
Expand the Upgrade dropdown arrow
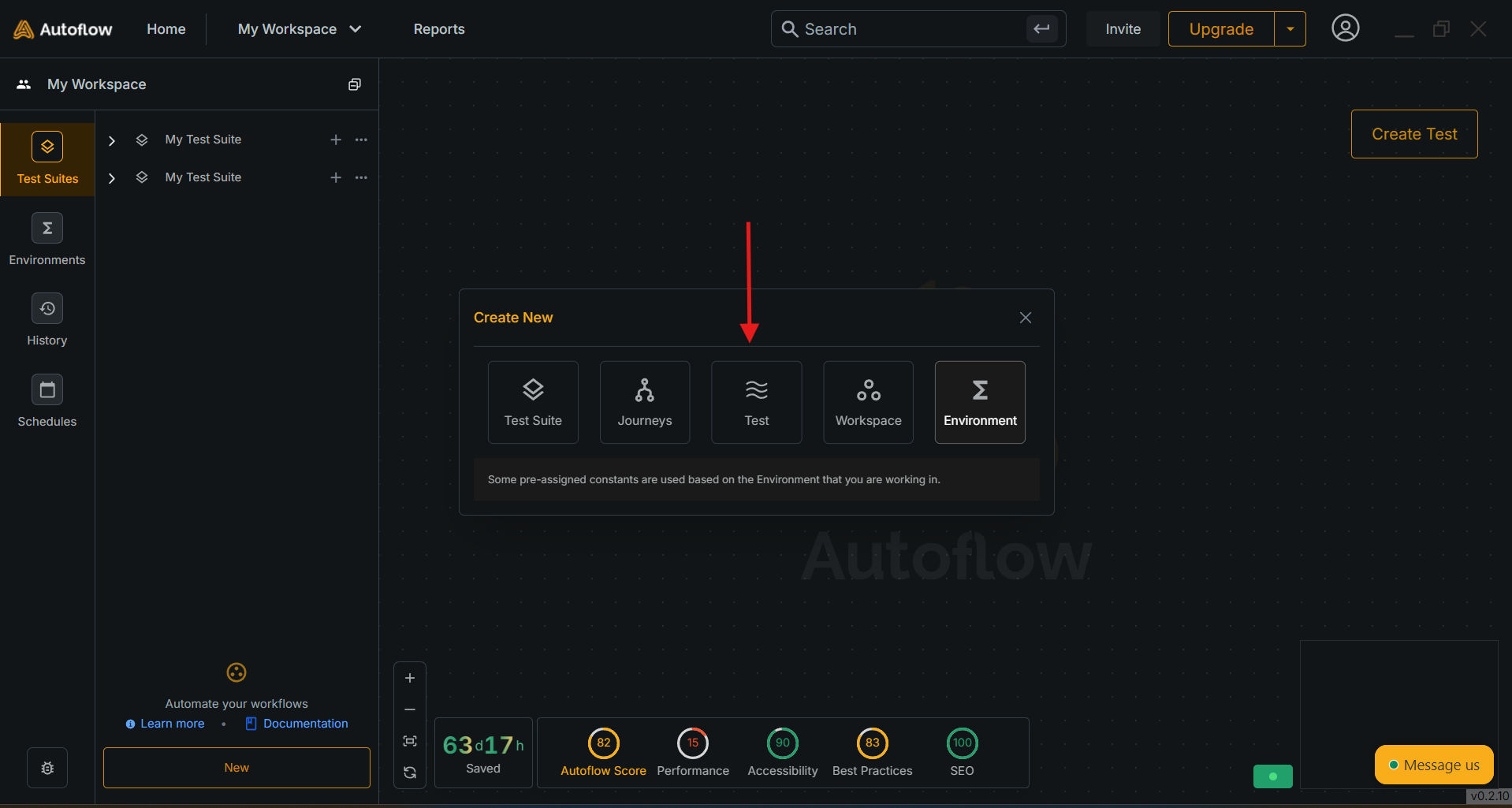[x=1290, y=29]
